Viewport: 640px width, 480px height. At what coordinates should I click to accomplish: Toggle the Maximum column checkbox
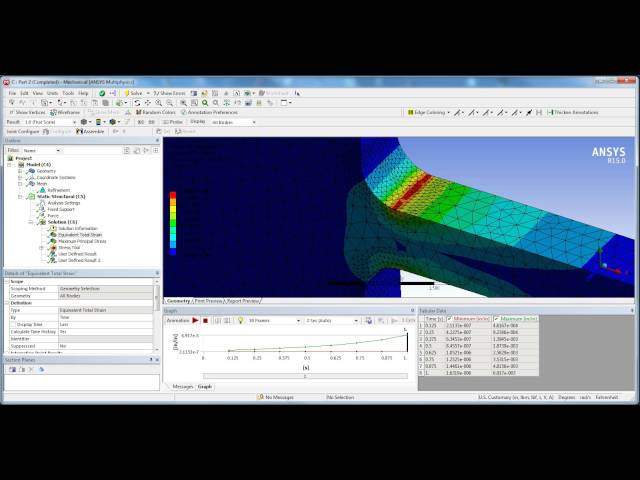click(496, 318)
